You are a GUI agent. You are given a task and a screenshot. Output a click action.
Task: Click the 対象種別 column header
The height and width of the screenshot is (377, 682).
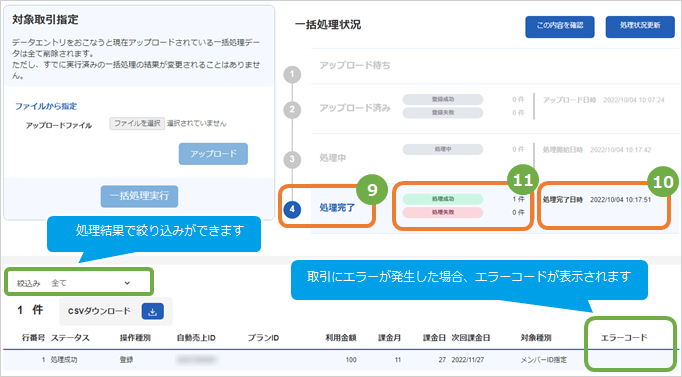point(536,338)
